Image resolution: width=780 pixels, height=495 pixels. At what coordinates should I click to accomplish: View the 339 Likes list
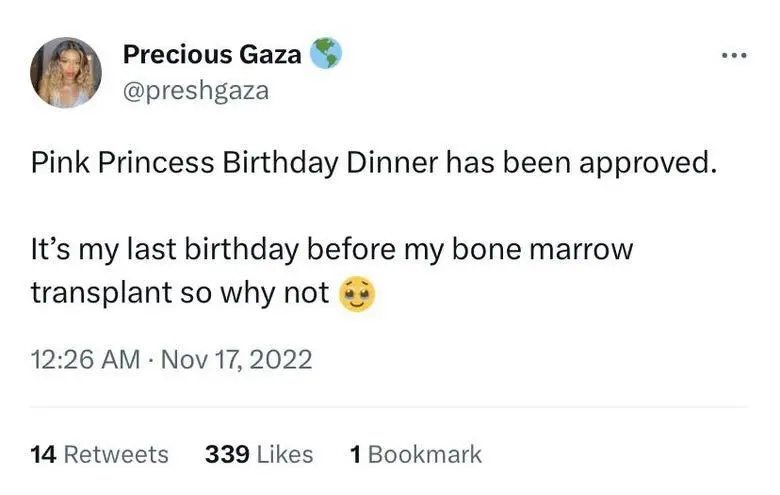pos(259,454)
